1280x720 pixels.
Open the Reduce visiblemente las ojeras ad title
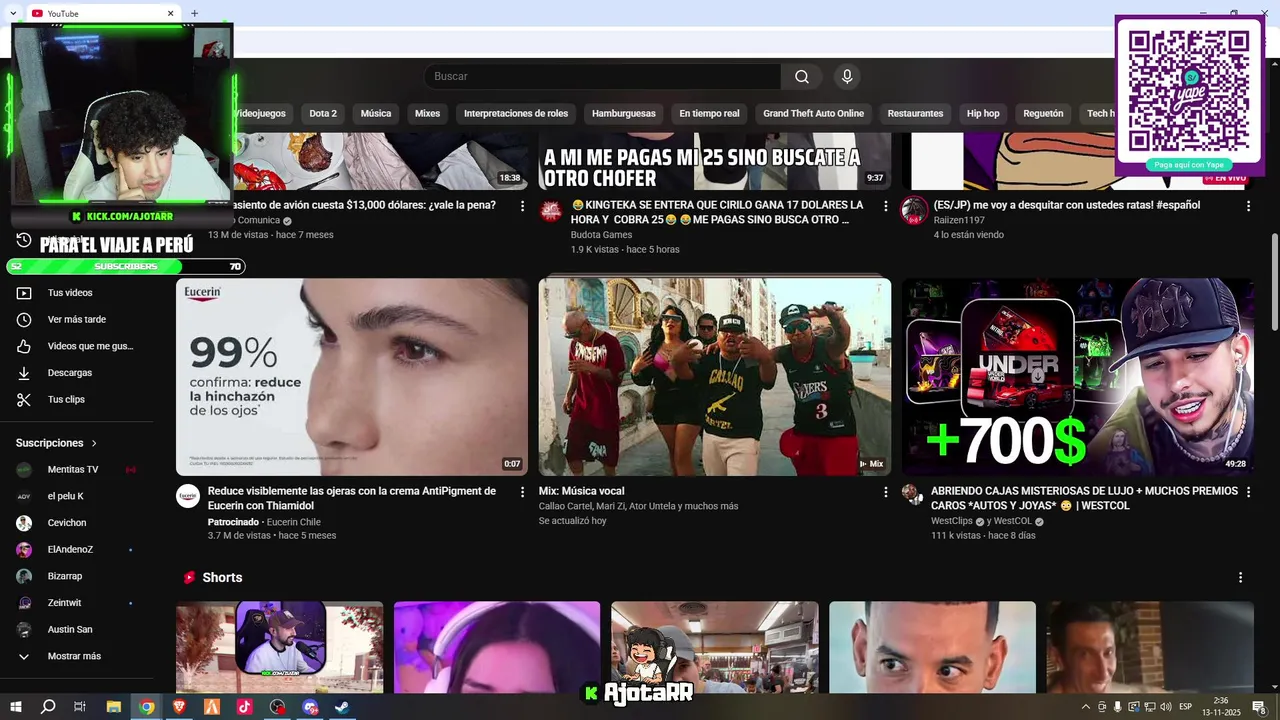352,498
